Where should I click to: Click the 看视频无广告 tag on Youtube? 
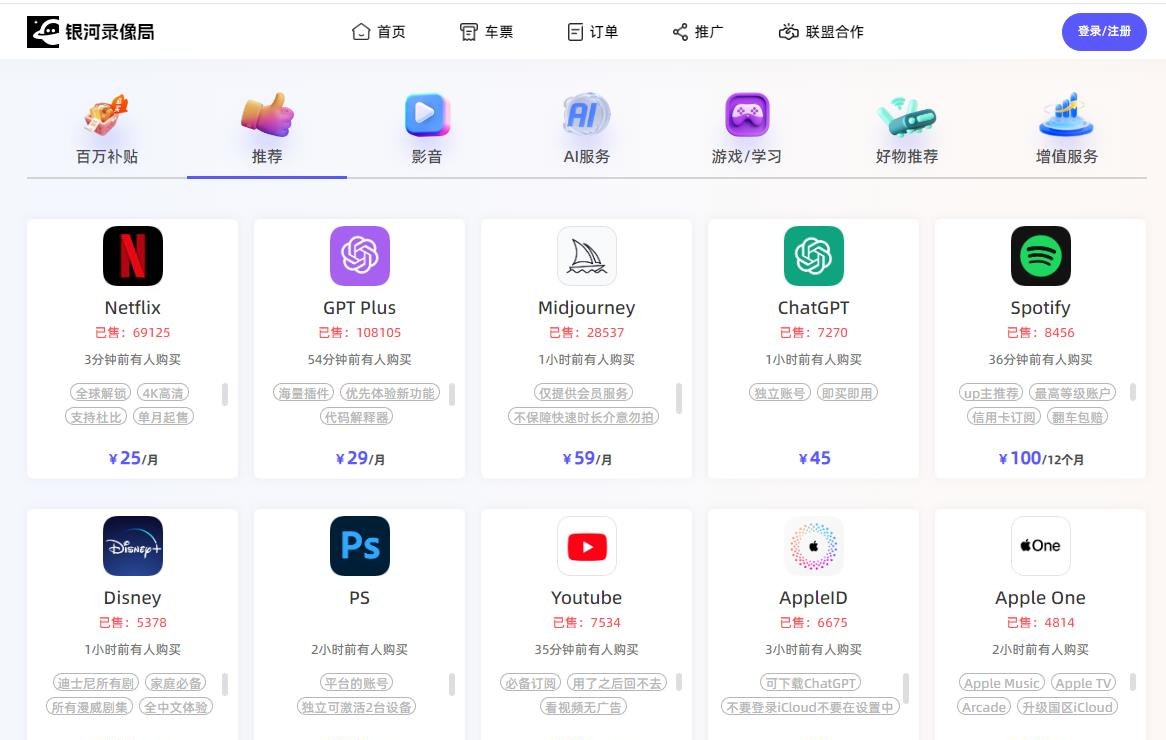click(583, 707)
